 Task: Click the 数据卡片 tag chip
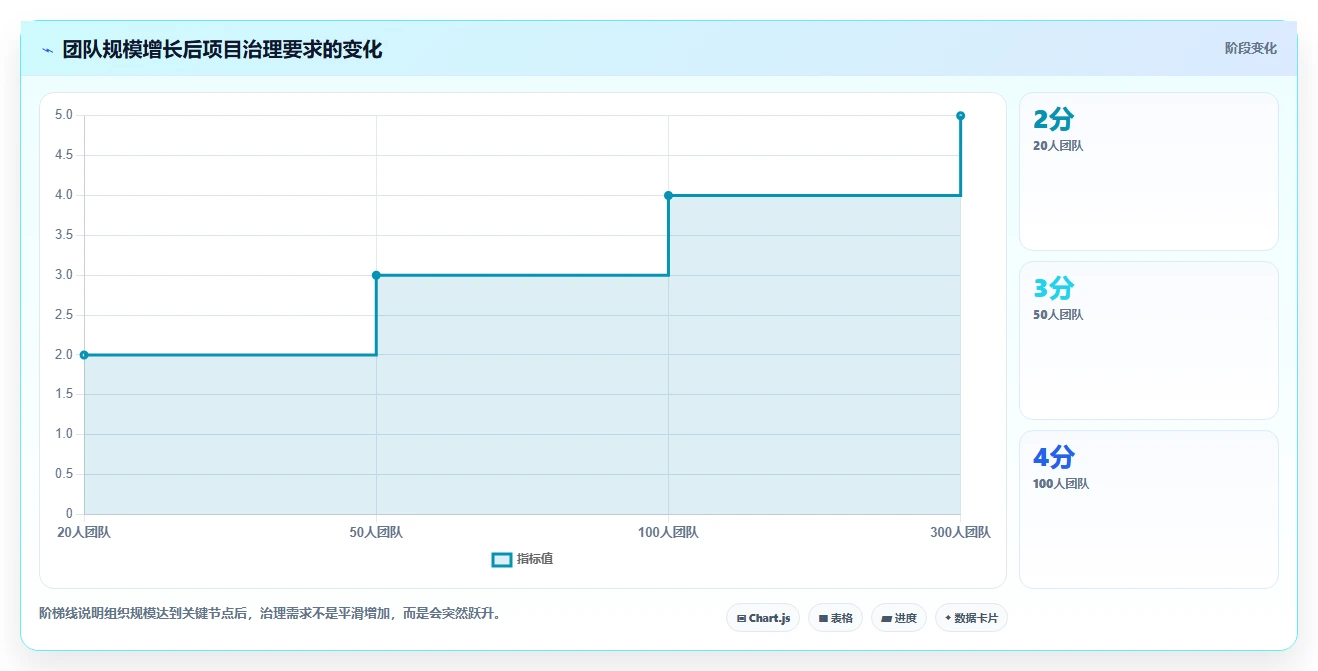(x=971, y=618)
